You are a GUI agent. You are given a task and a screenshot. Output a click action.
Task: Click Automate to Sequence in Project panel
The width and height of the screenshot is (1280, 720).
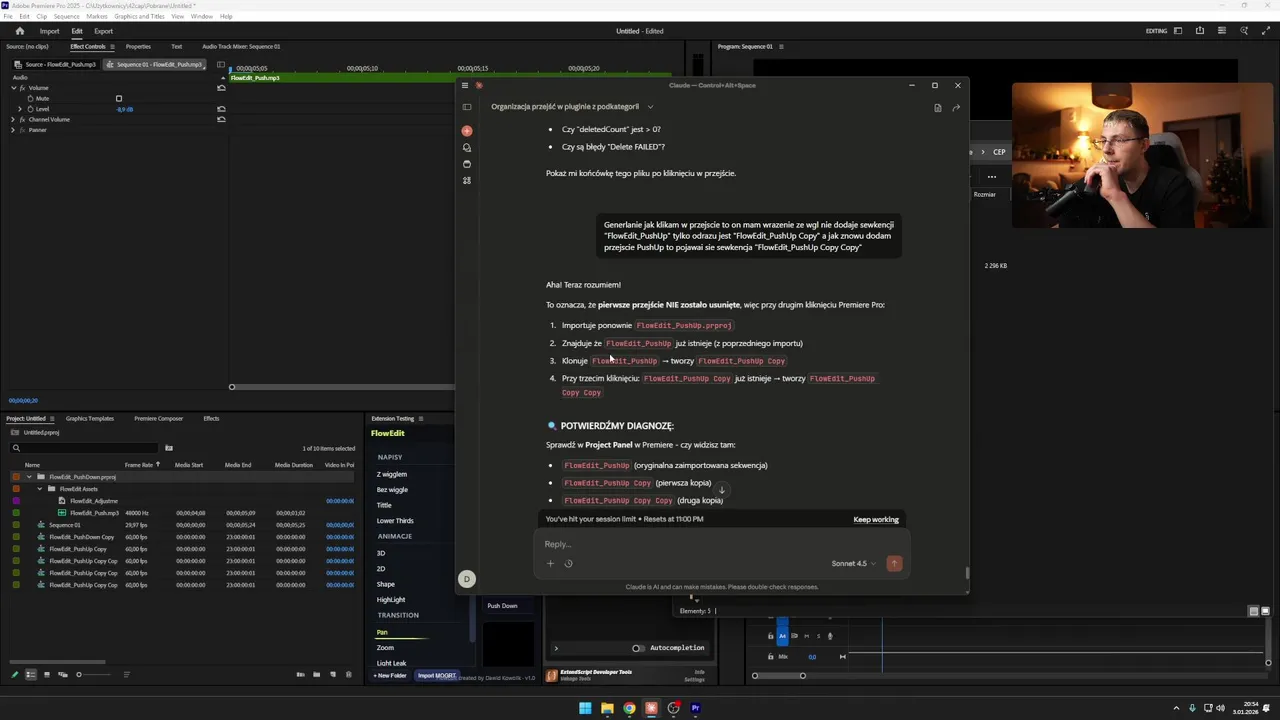(300, 675)
